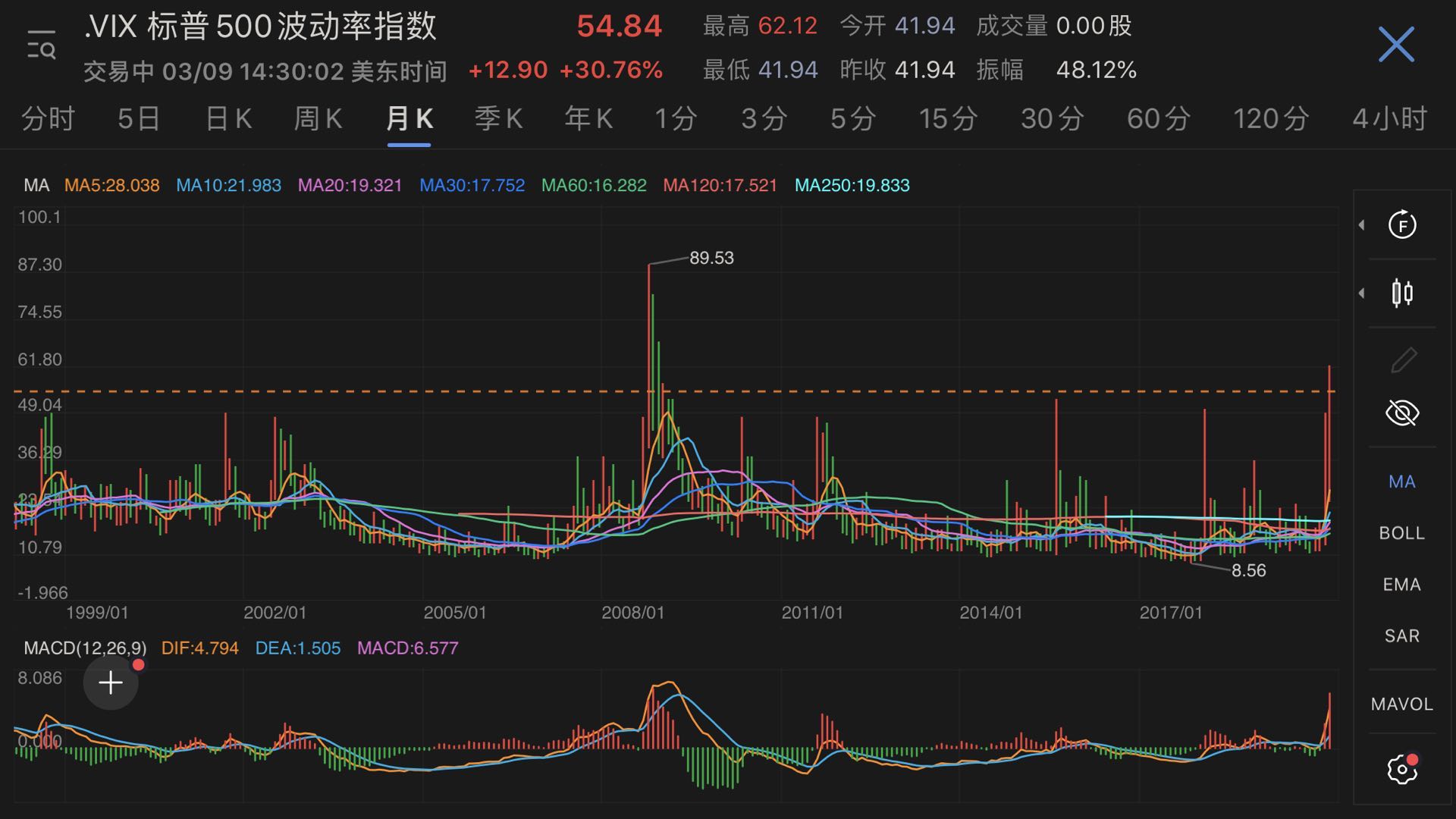The width and height of the screenshot is (1456, 819).
Task: Select the pencil drawing tool
Action: [x=1403, y=359]
